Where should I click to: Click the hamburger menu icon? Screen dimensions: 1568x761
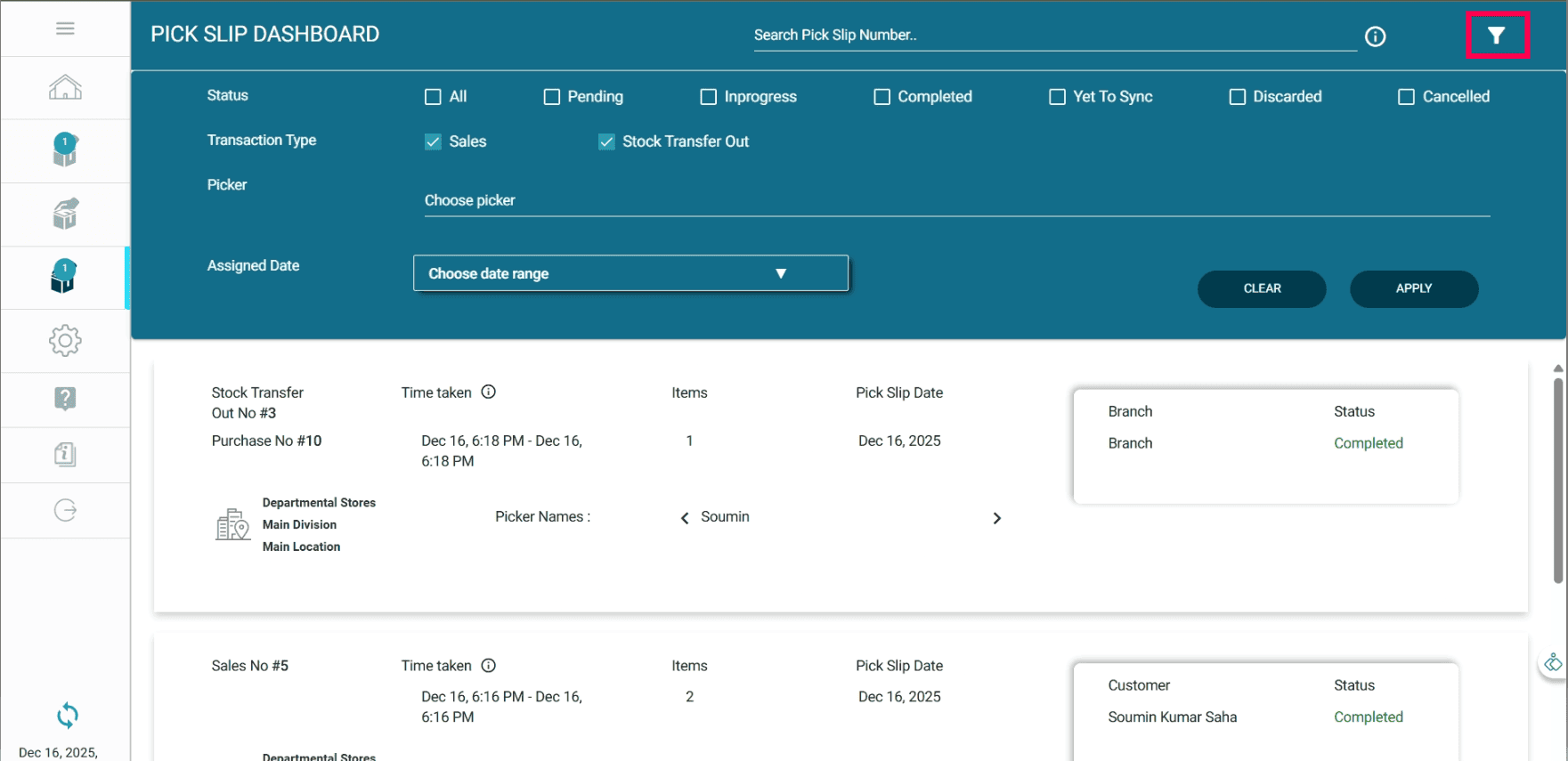click(65, 28)
